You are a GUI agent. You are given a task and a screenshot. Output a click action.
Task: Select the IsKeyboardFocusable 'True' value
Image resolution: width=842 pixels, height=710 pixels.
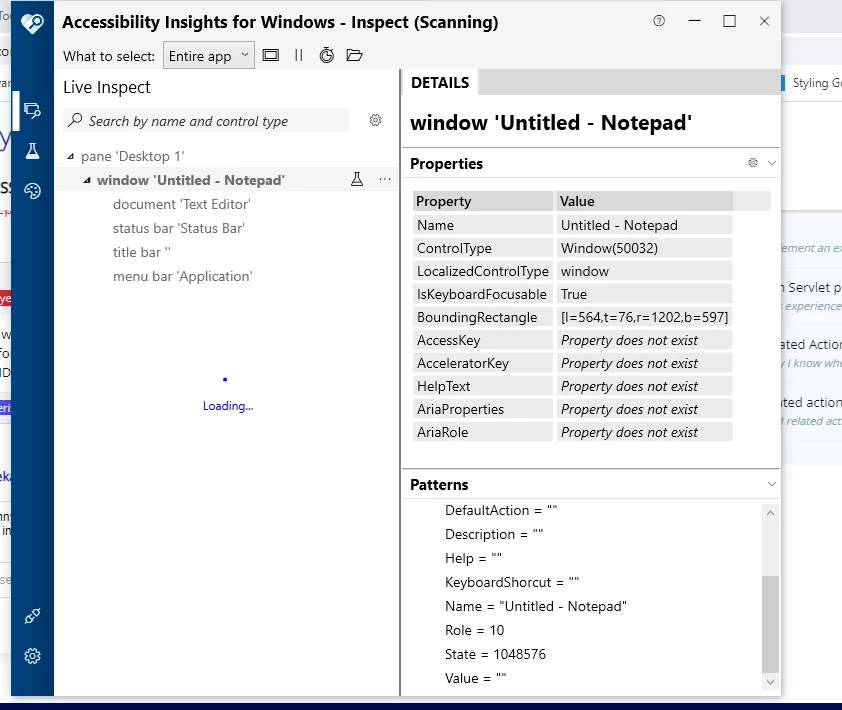pyautogui.click(x=644, y=294)
